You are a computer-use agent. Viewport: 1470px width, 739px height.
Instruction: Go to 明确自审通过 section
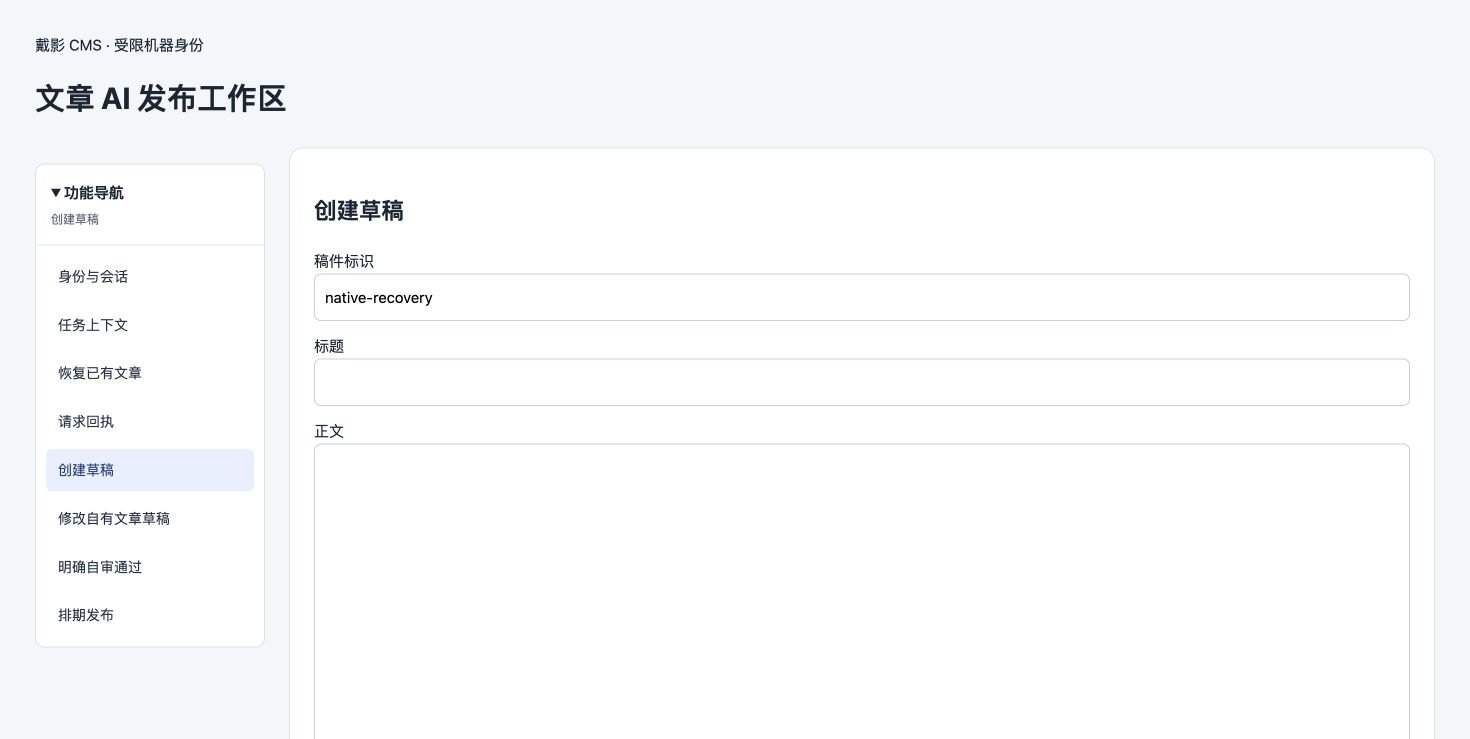pos(150,567)
